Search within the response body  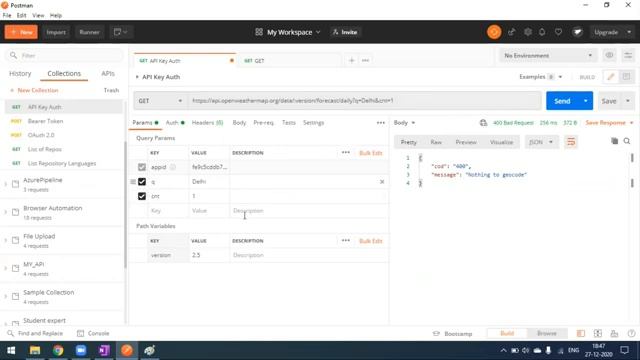[x=627, y=141]
